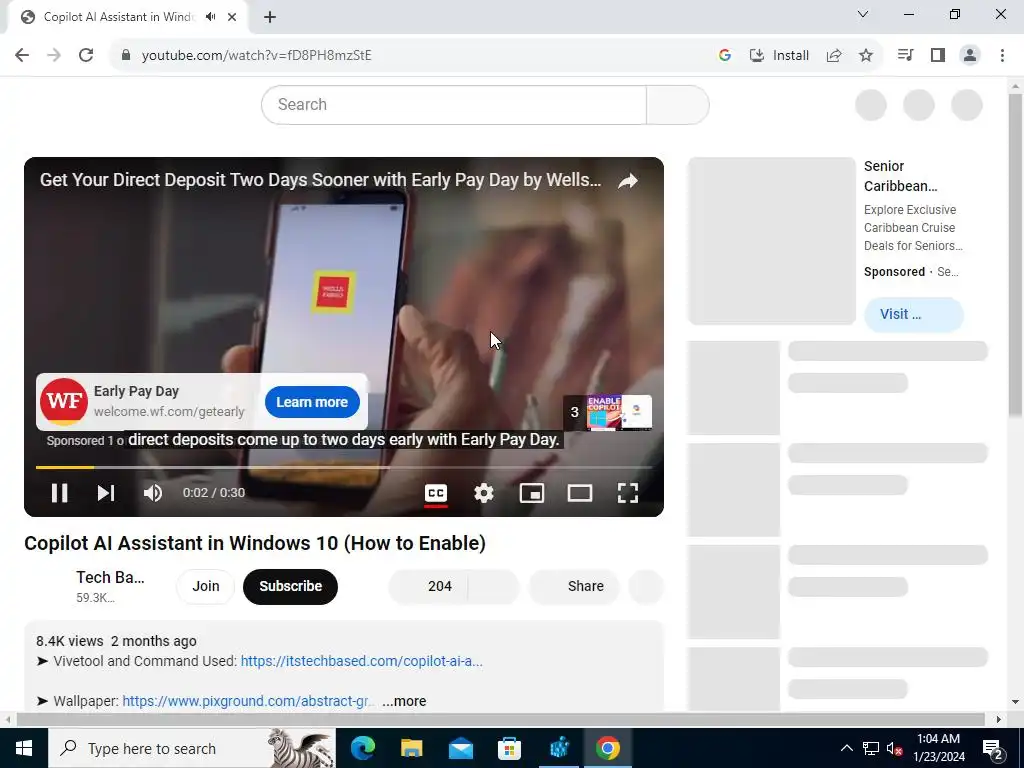
Task: Open welcome.wf.com/getearly ad link
Action: tap(169, 411)
